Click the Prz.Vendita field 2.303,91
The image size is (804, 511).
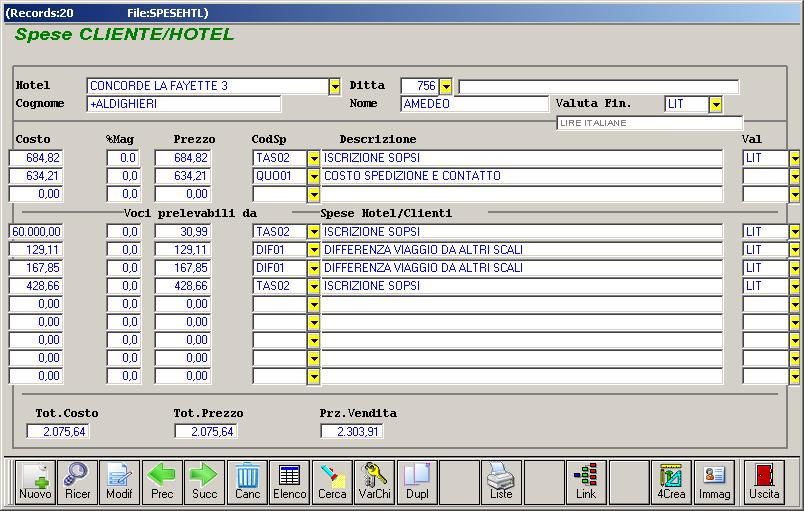click(x=352, y=432)
